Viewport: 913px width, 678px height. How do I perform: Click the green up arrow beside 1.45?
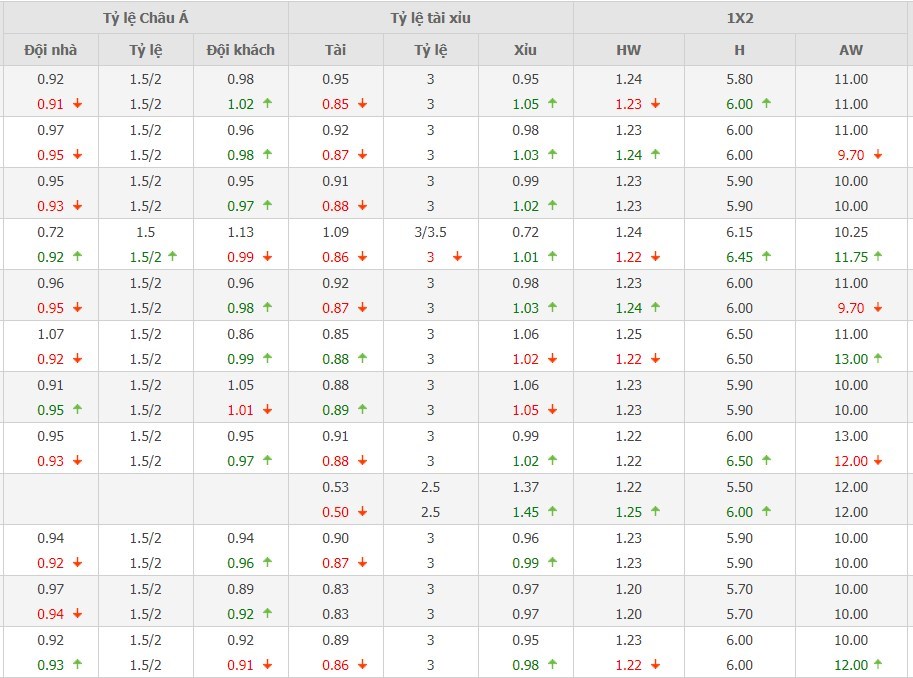tap(552, 512)
